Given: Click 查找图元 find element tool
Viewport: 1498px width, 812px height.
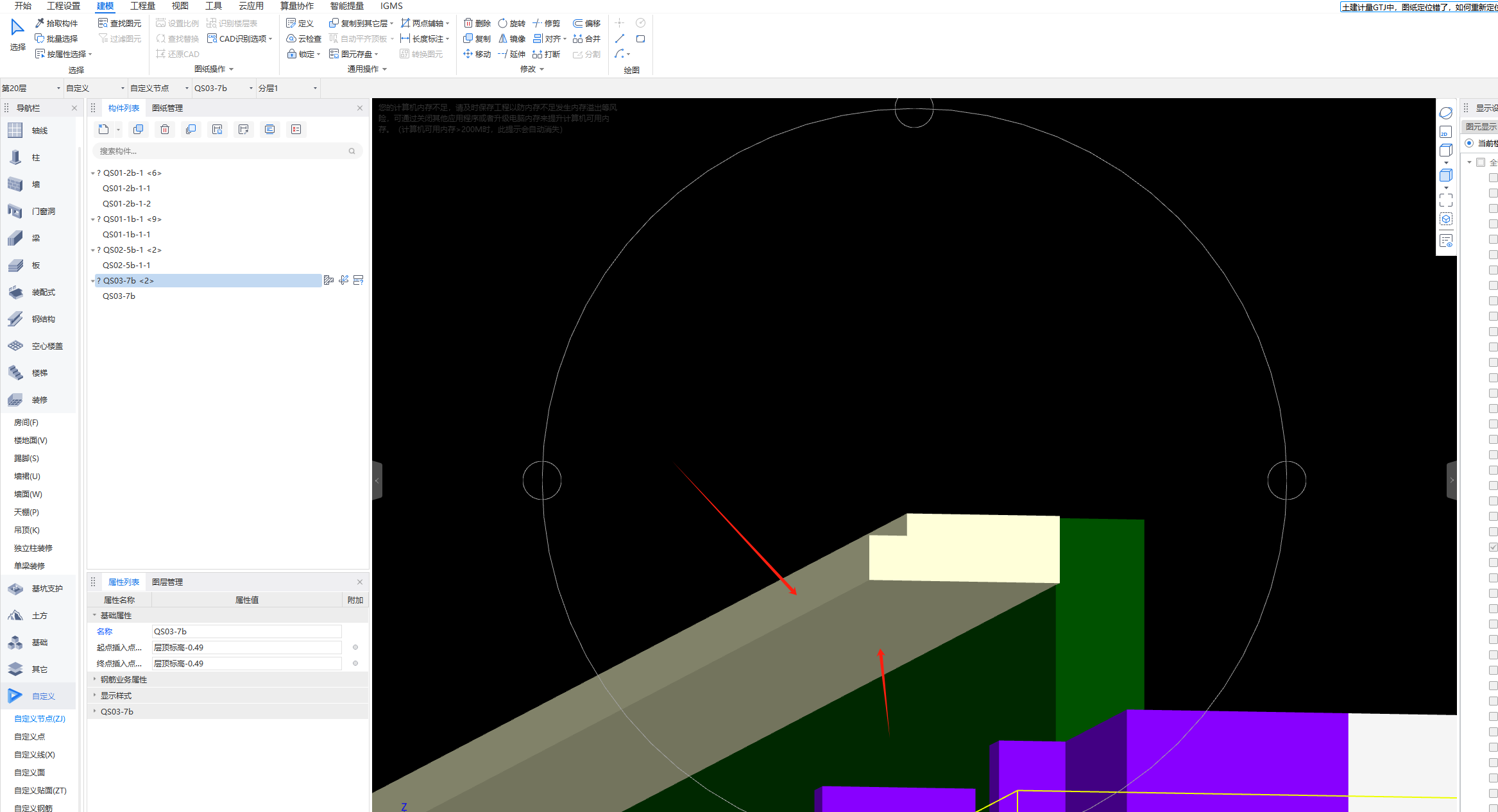Looking at the screenshot, I should (x=119, y=23).
